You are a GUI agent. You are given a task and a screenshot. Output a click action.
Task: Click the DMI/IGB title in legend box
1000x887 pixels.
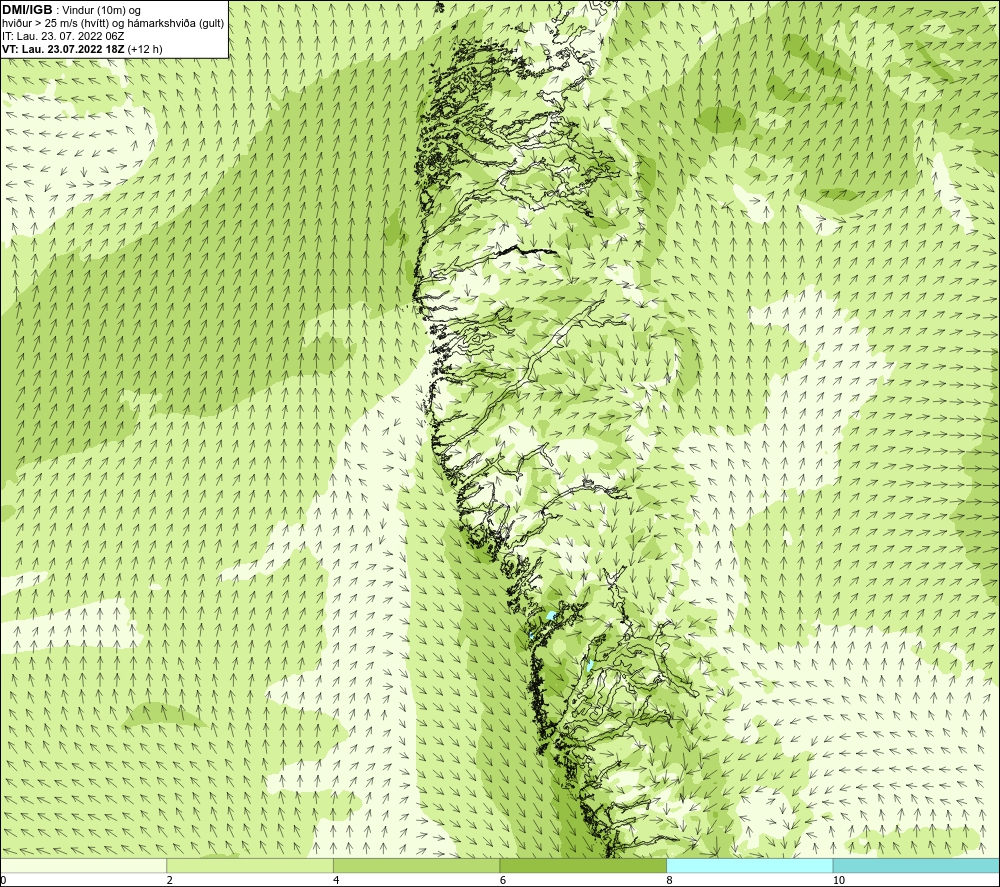(x=27, y=10)
